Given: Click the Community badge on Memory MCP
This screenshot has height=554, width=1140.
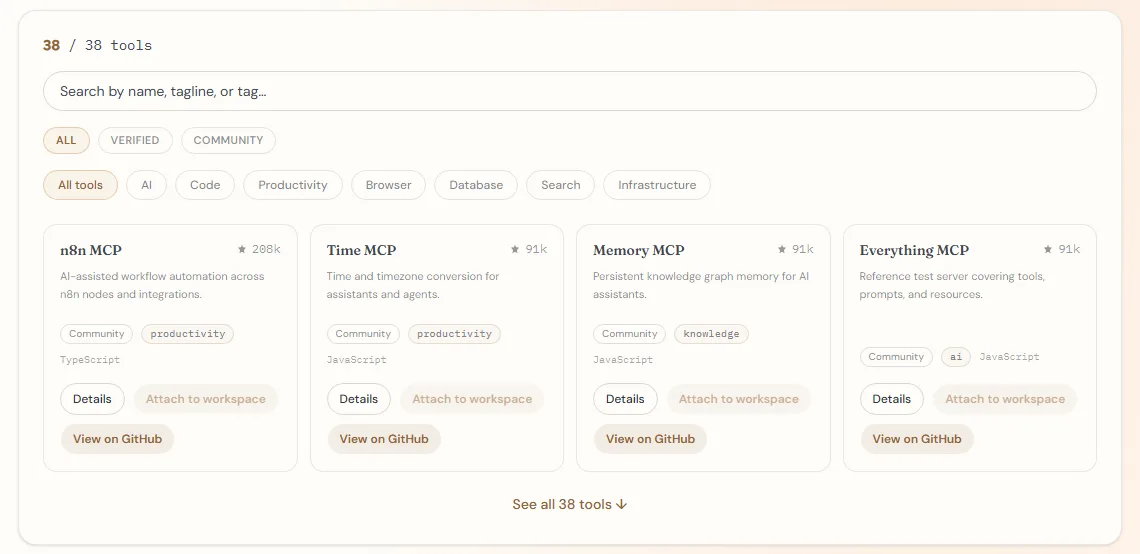Looking at the screenshot, I should tap(630, 334).
